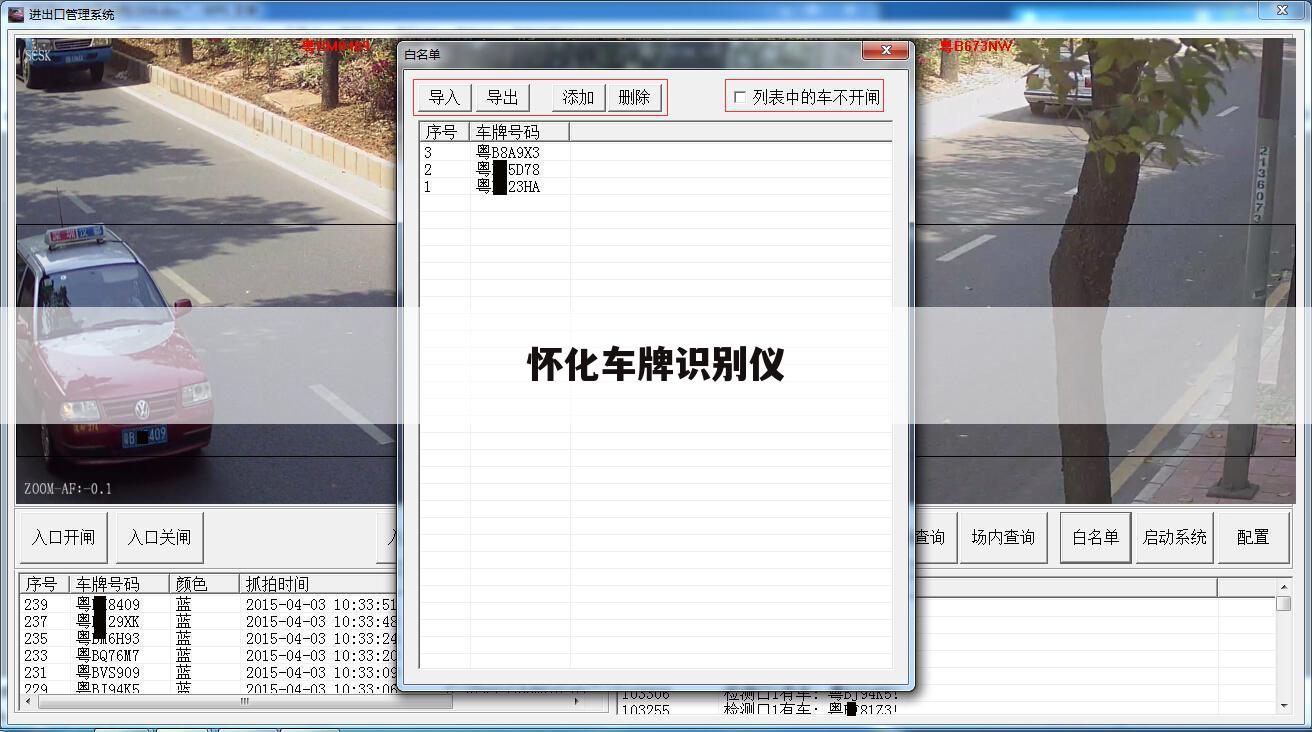Click the left entrance camera video feed
This screenshot has height=732, width=1312.
click(x=206, y=270)
